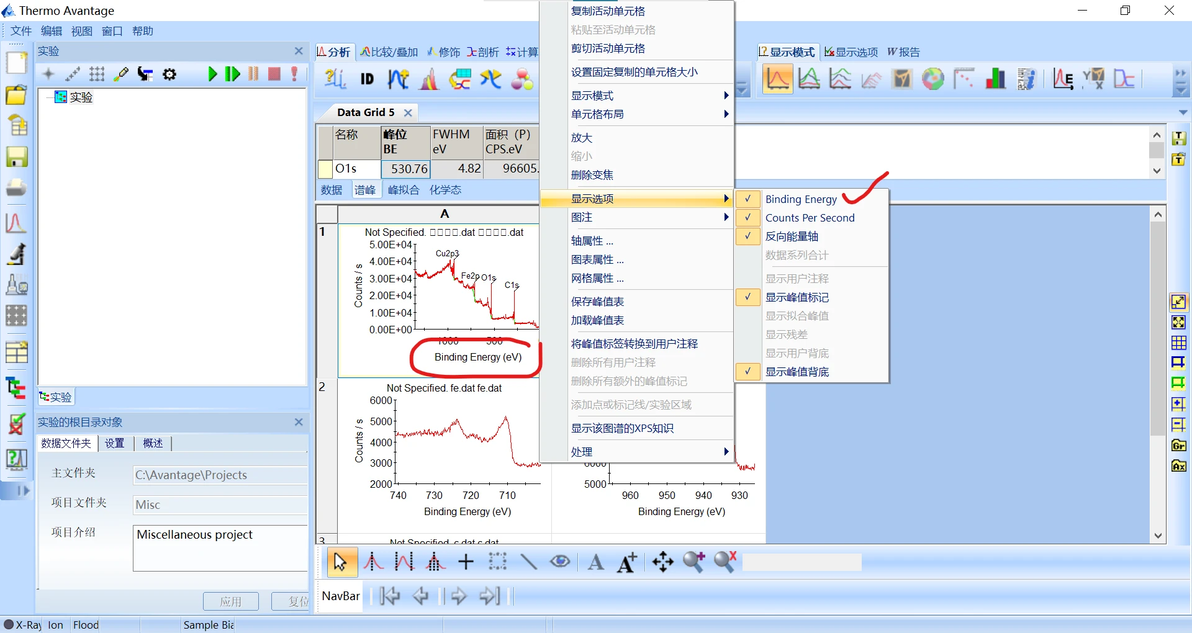
Task: Click the pie-chart polyhedron display mode icon
Action: (933, 79)
